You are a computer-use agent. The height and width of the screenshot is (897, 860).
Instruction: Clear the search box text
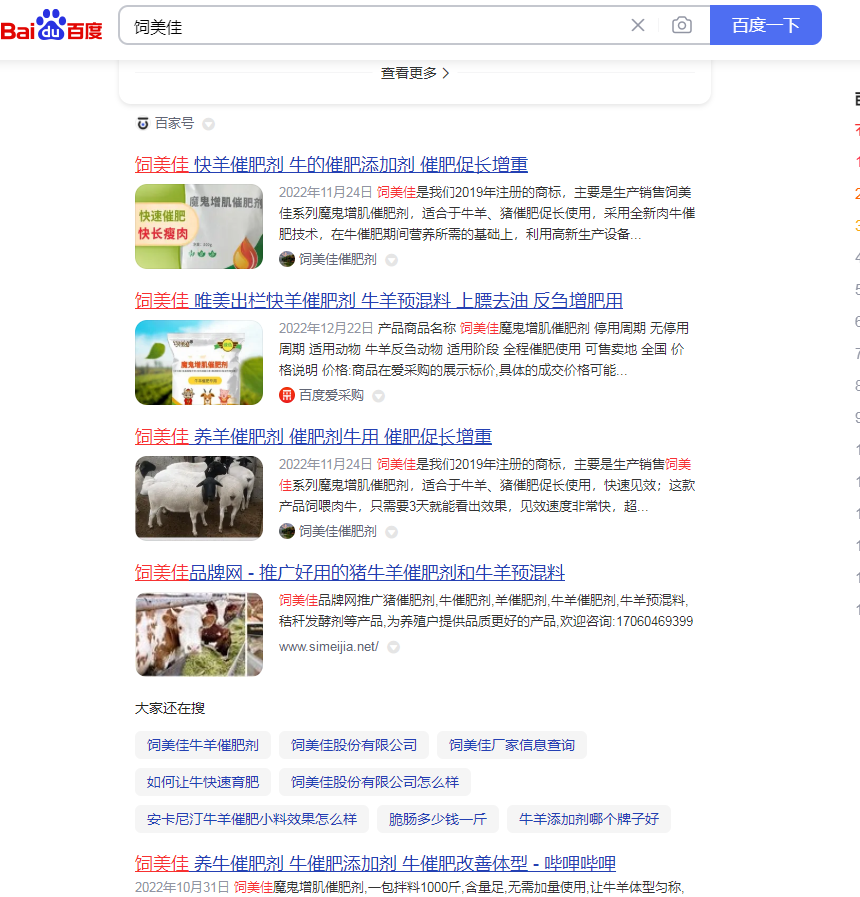point(638,25)
